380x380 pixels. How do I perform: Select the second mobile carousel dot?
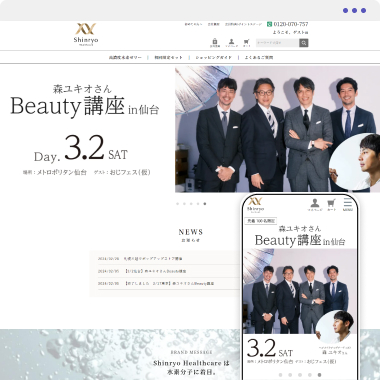tap(290, 375)
